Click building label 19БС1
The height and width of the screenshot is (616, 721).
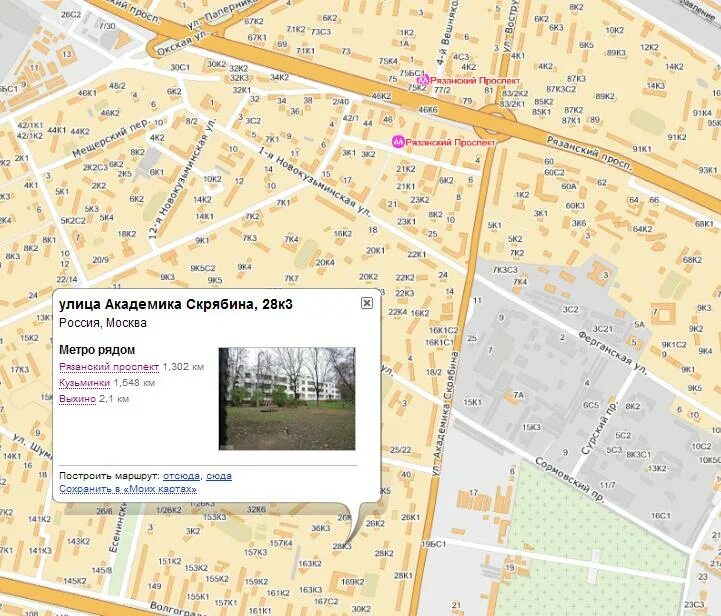coord(434,544)
